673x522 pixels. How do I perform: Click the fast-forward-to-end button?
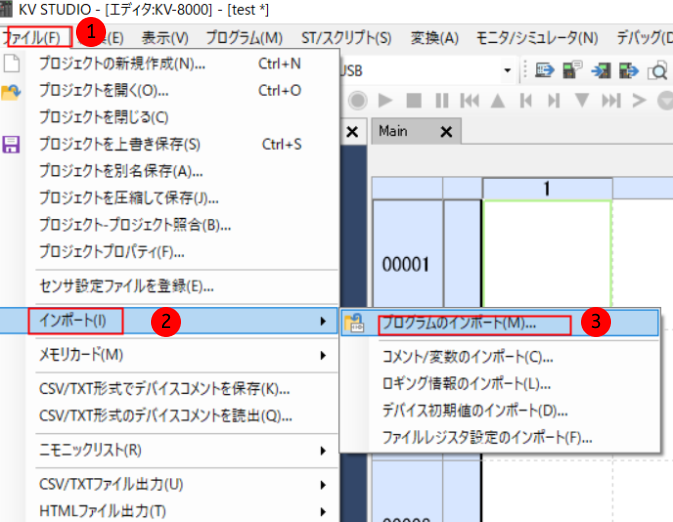(611, 100)
